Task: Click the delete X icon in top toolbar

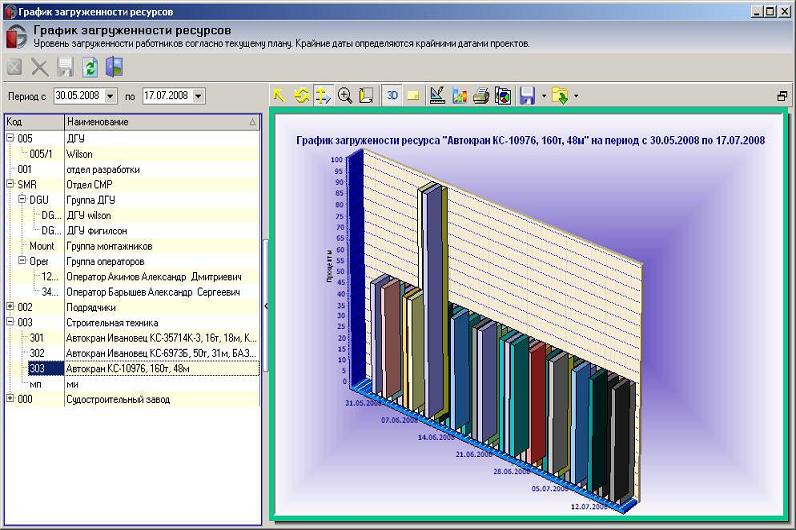Action: pos(40,68)
